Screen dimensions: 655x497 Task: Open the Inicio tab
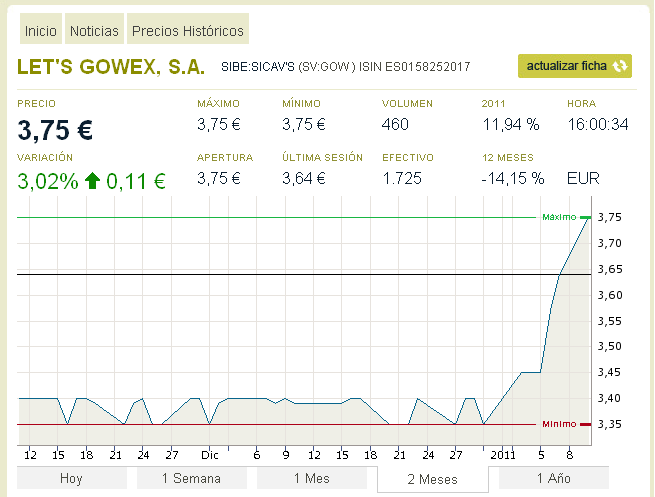click(41, 31)
